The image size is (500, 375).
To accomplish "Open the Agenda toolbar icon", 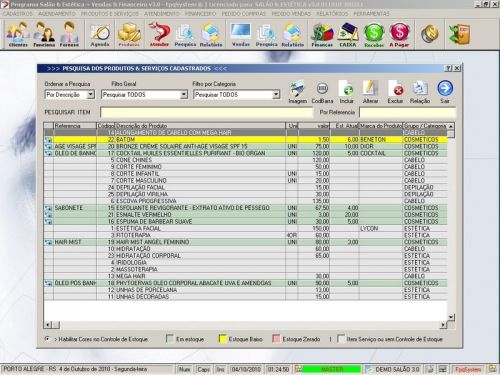I will pyautogui.click(x=100, y=34).
